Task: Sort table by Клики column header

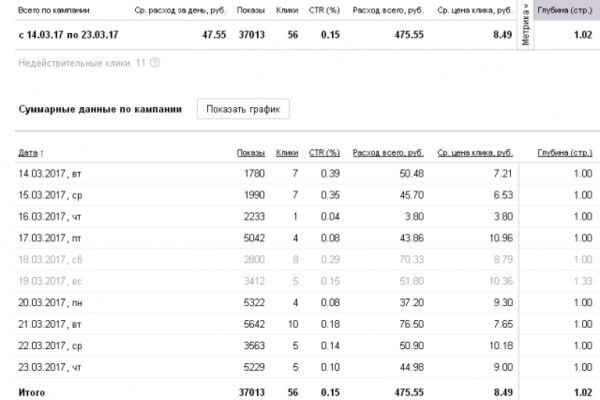Action: point(287,153)
